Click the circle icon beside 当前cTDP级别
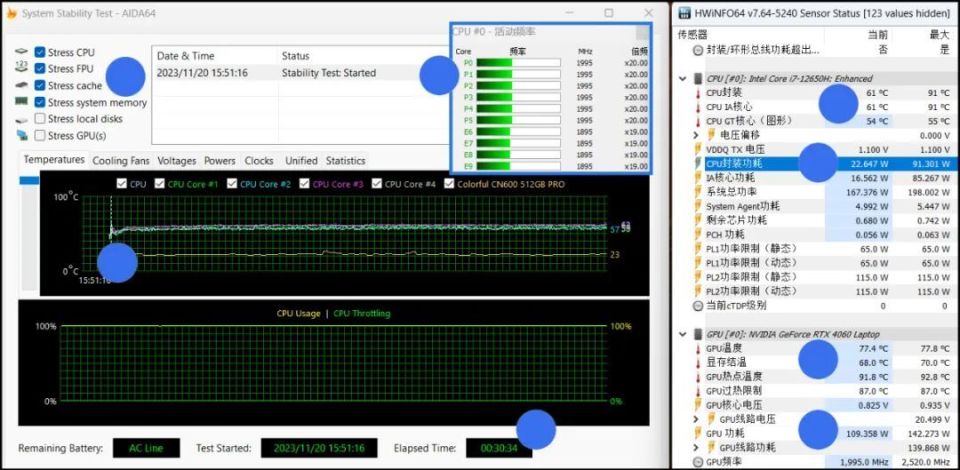Screen dimensions: 960x470 pyautogui.click(x=697, y=305)
